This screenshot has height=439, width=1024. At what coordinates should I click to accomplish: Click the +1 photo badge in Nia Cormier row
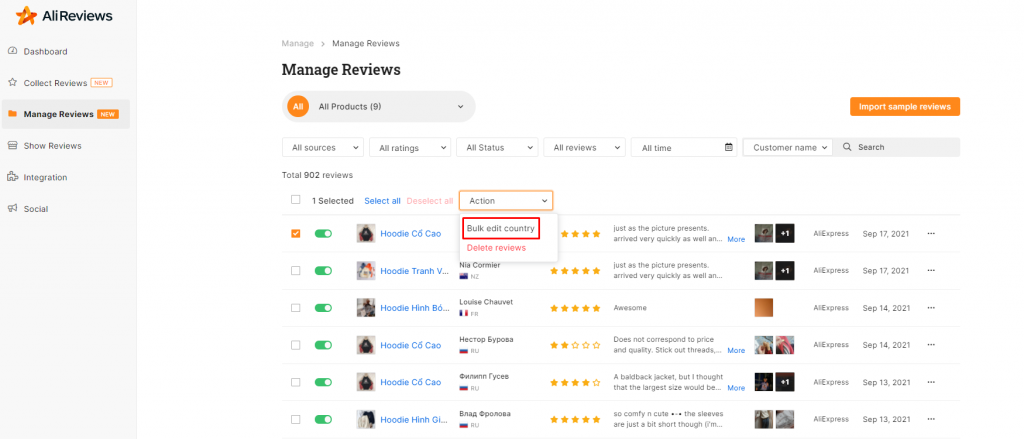785,270
